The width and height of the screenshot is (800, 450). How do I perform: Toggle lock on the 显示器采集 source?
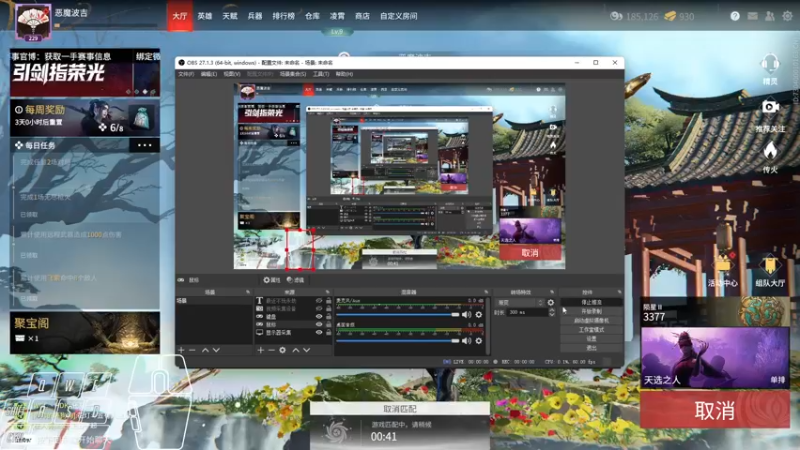click(329, 332)
